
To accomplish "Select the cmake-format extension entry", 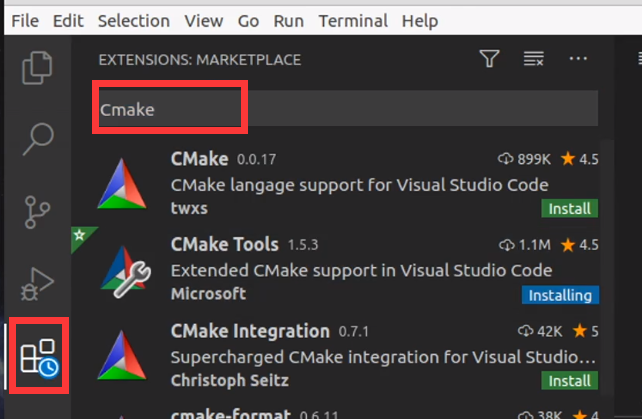I will 335,412.
